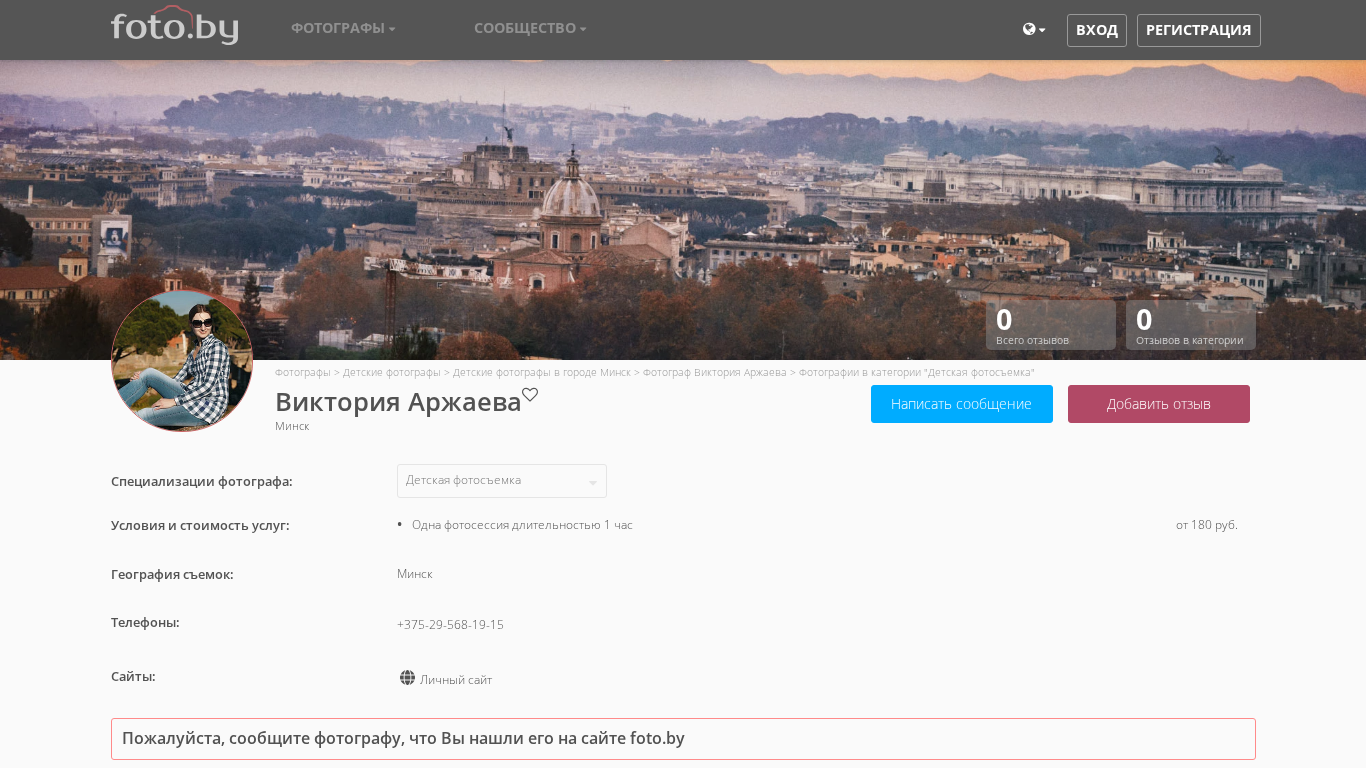Viewport: 1366px width, 768px height.
Task: Open the Фотографы dropdown menu
Action: point(343,28)
